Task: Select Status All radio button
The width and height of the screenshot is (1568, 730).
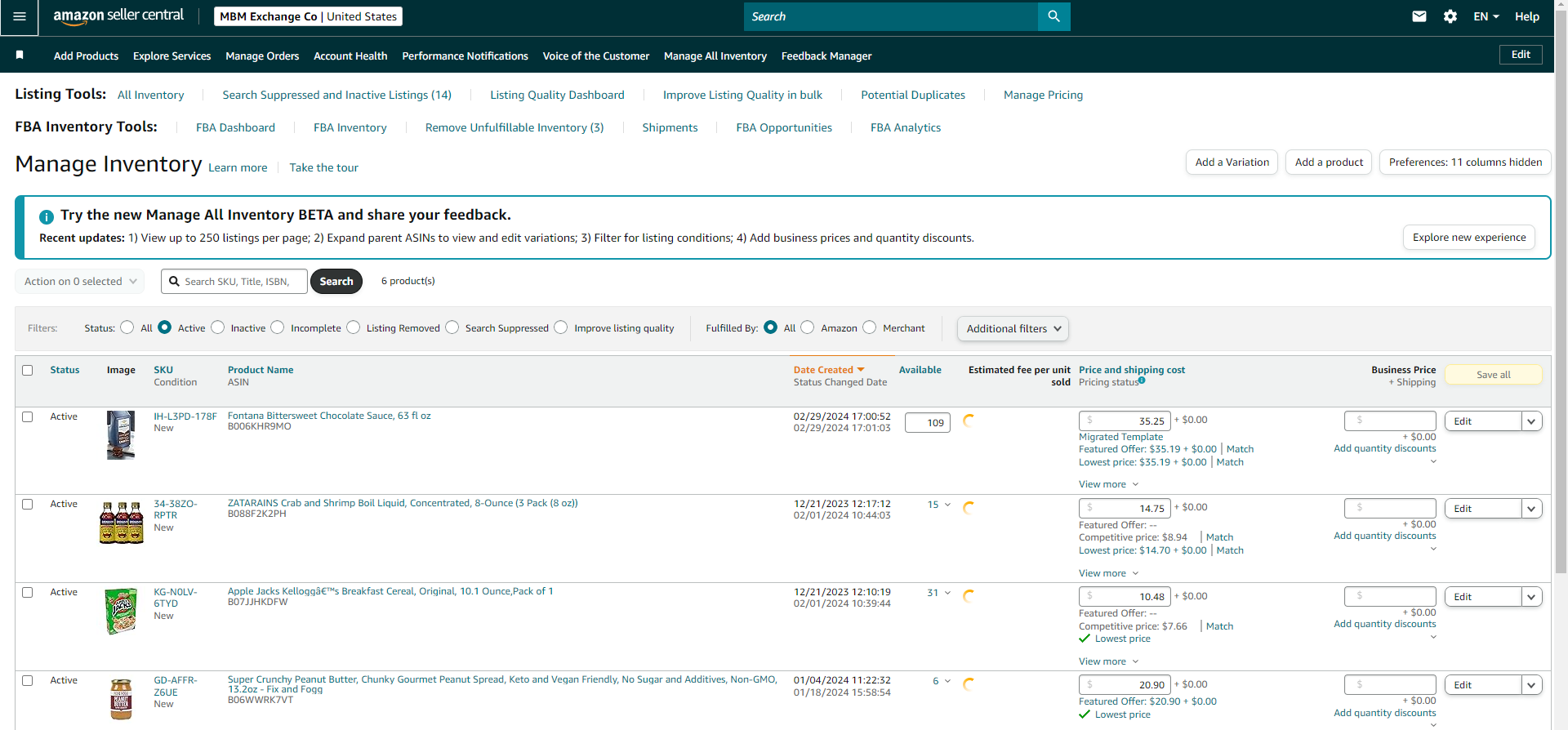Action: click(x=127, y=327)
